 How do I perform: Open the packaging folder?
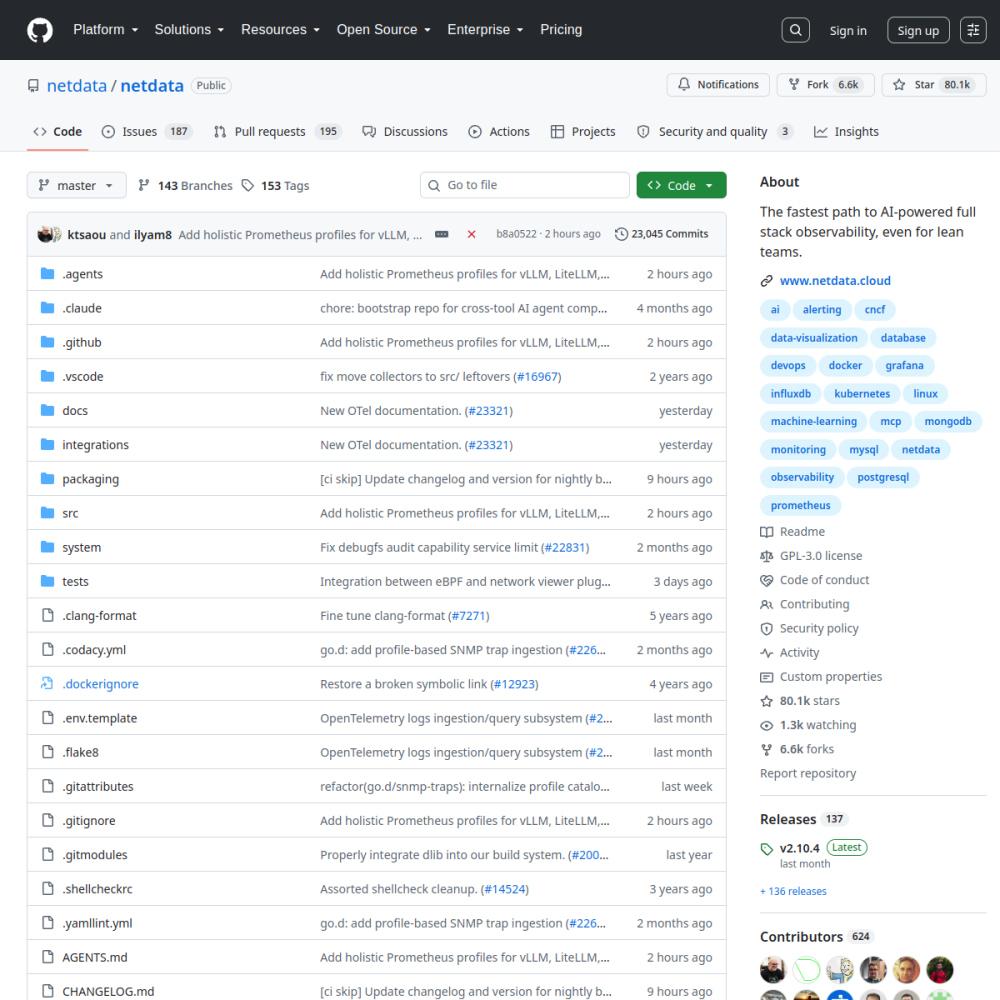click(x=90, y=479)
